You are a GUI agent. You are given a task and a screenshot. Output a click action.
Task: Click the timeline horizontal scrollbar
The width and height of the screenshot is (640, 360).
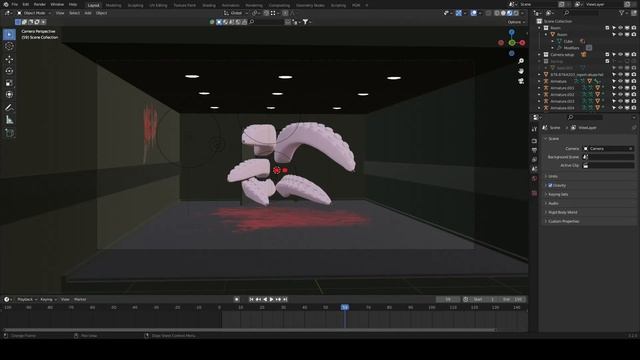pos(250,330)
